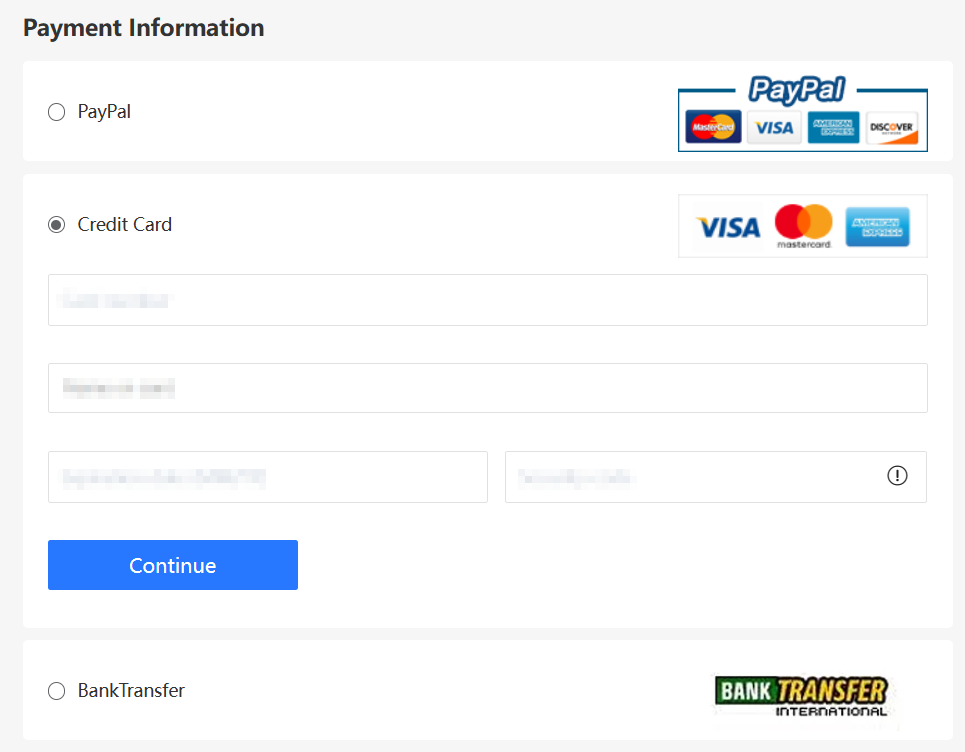This screenshot has width=965, height=752.
Task: Click the Visa logo beside Credit Card
Action: tap(728, 228)
